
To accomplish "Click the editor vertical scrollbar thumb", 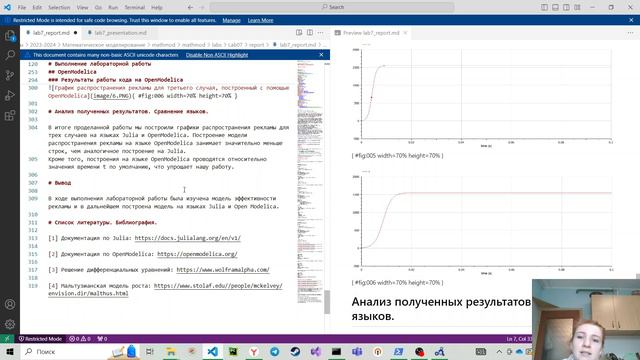I will (327, 302).
